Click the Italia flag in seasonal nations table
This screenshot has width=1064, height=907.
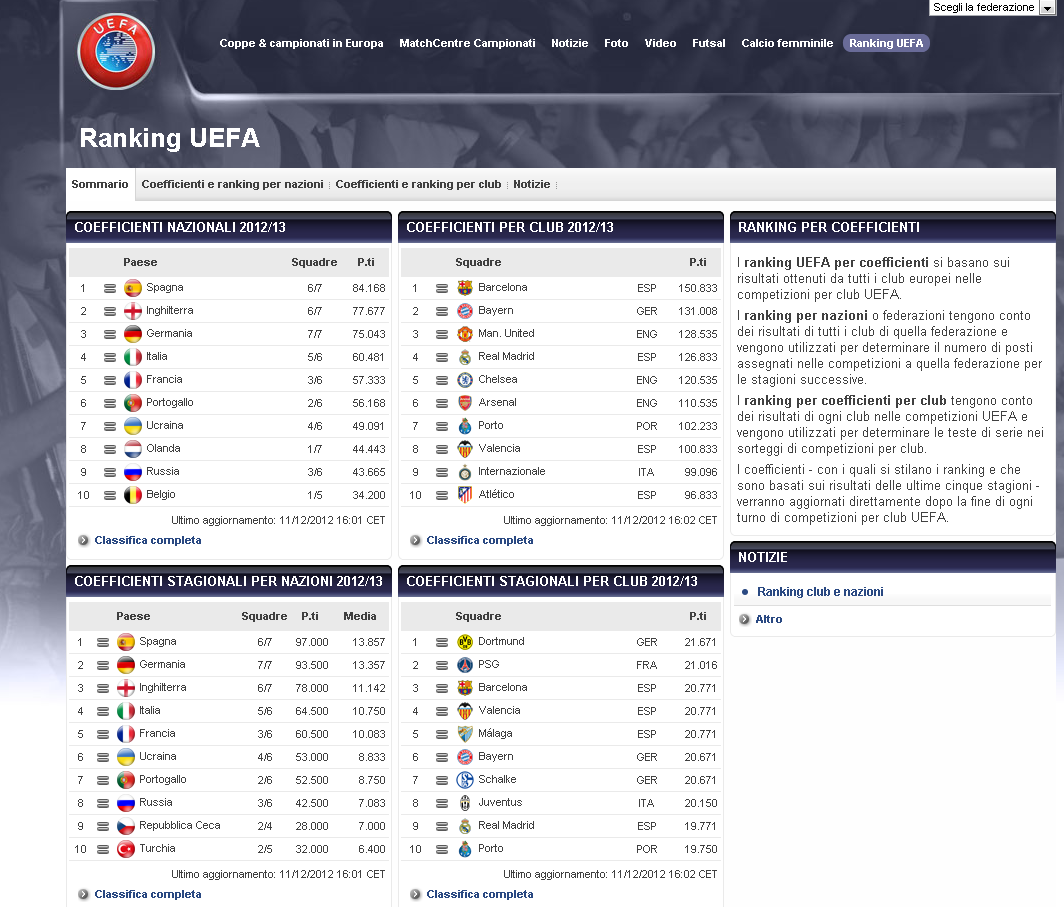coord(125,711)
